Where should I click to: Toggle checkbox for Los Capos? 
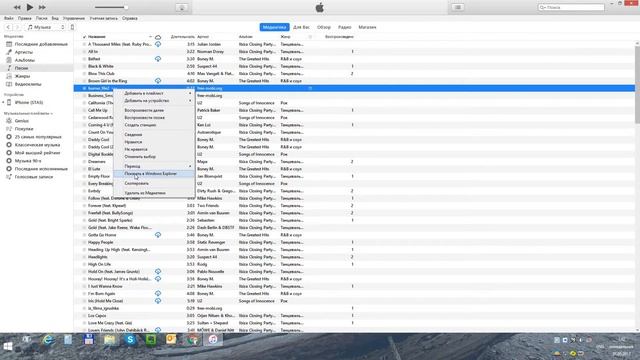(x=84, y=316)
